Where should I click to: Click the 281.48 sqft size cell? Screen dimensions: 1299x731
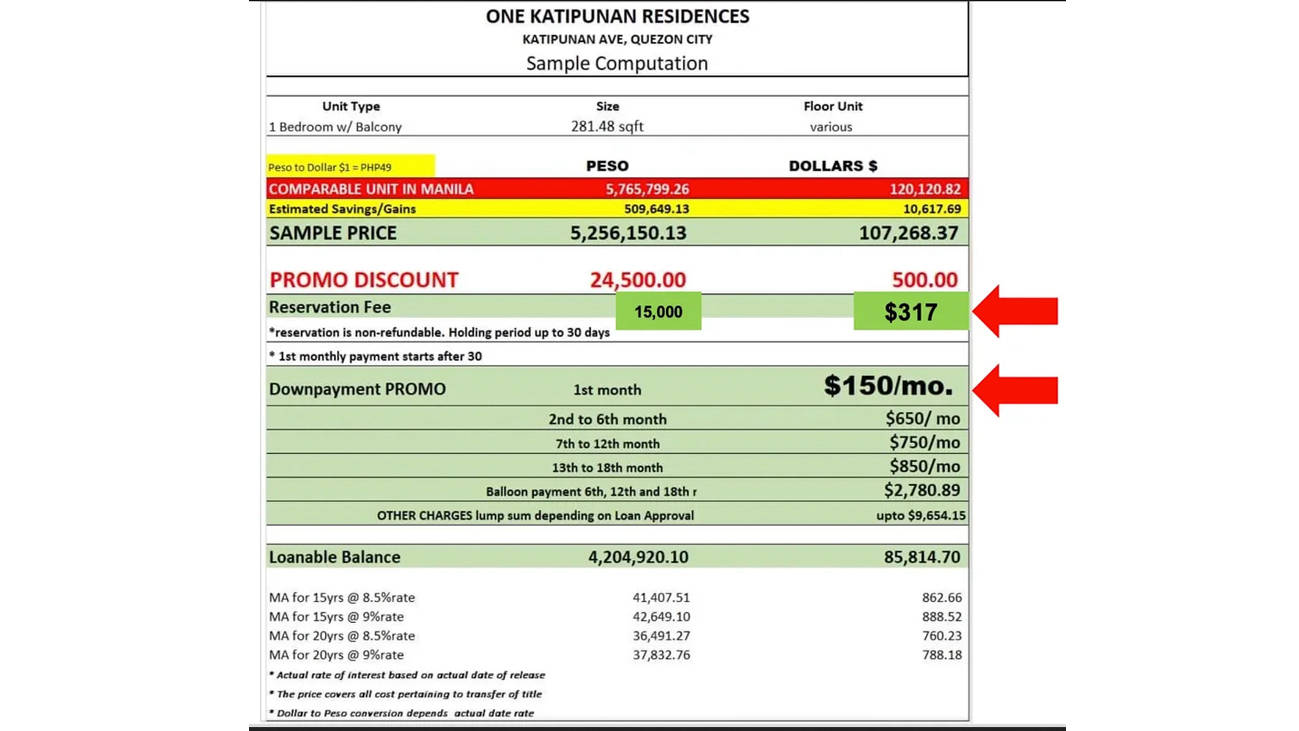pyautogui.click(x=607, y=127)
